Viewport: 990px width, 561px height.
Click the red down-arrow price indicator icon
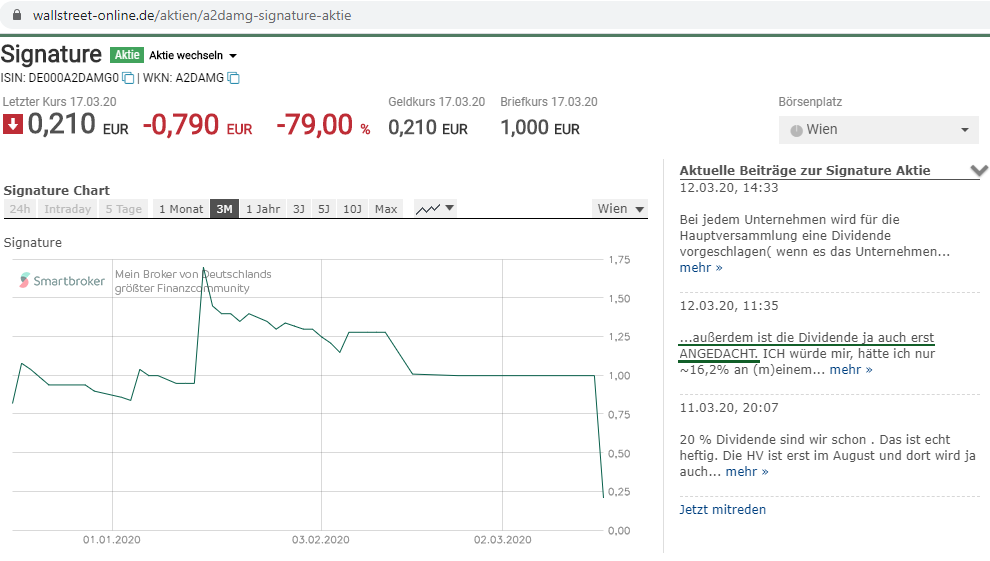13,124
